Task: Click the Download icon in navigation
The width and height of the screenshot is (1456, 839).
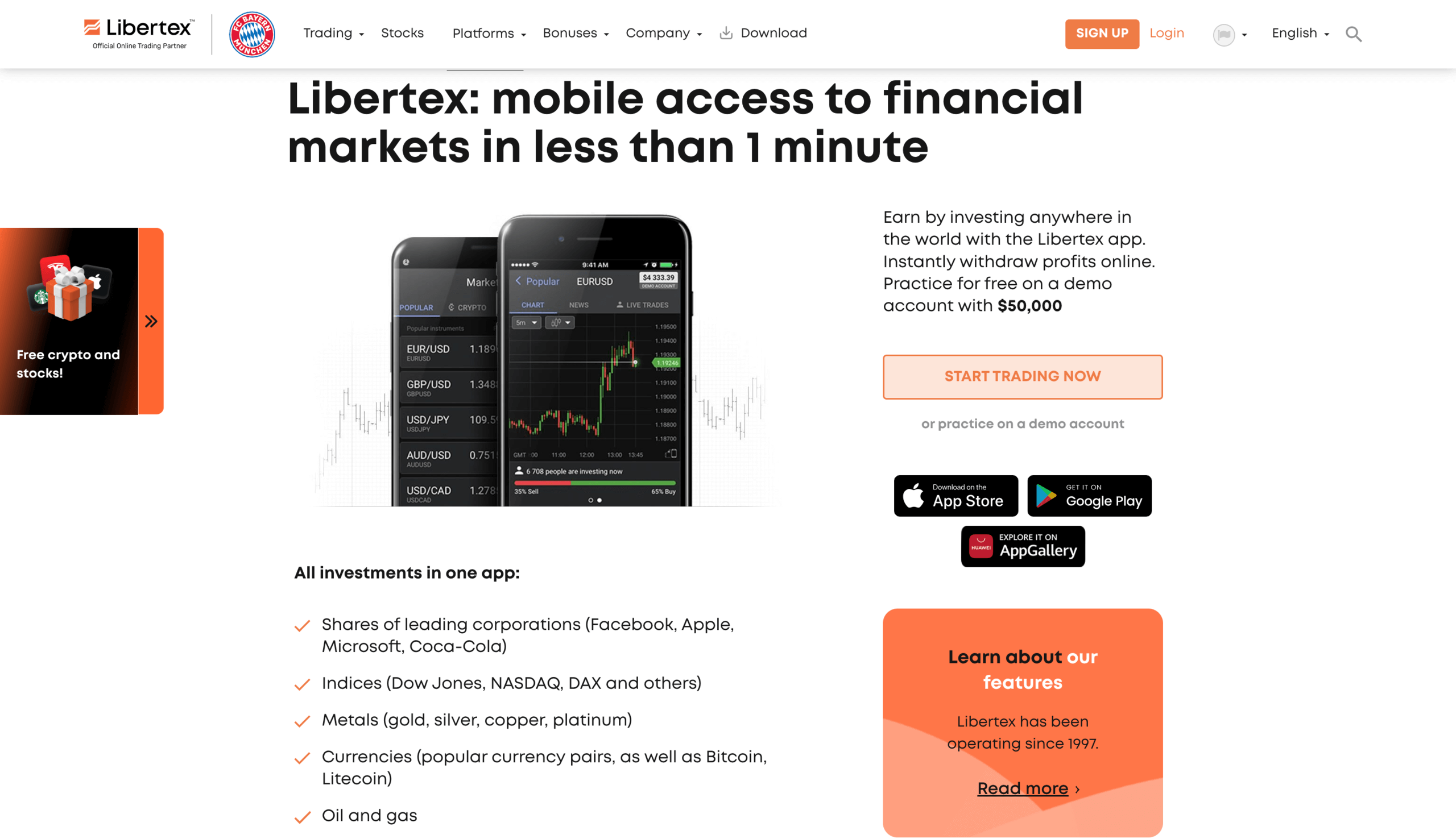Action: point(726,33)
